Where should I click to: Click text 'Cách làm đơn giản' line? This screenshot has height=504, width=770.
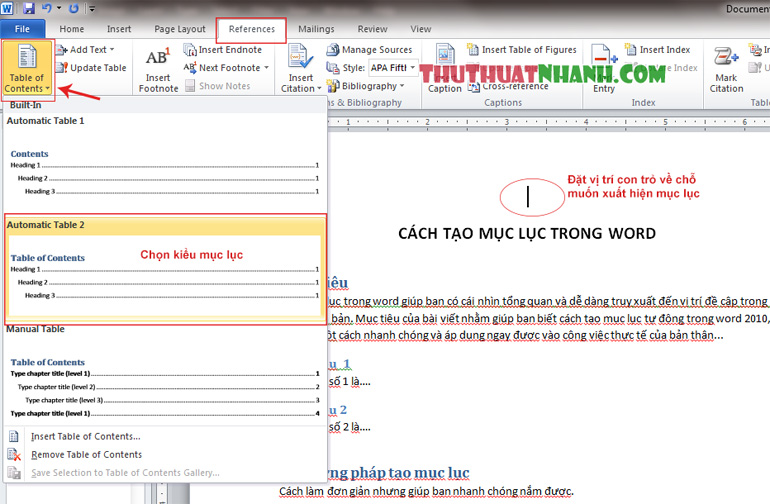point(426,491)
